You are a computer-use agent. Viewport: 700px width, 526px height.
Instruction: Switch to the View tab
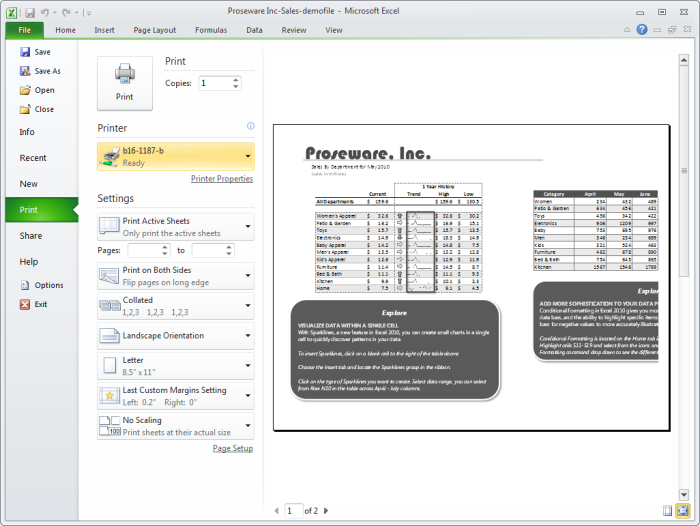(x=333, y=30)
